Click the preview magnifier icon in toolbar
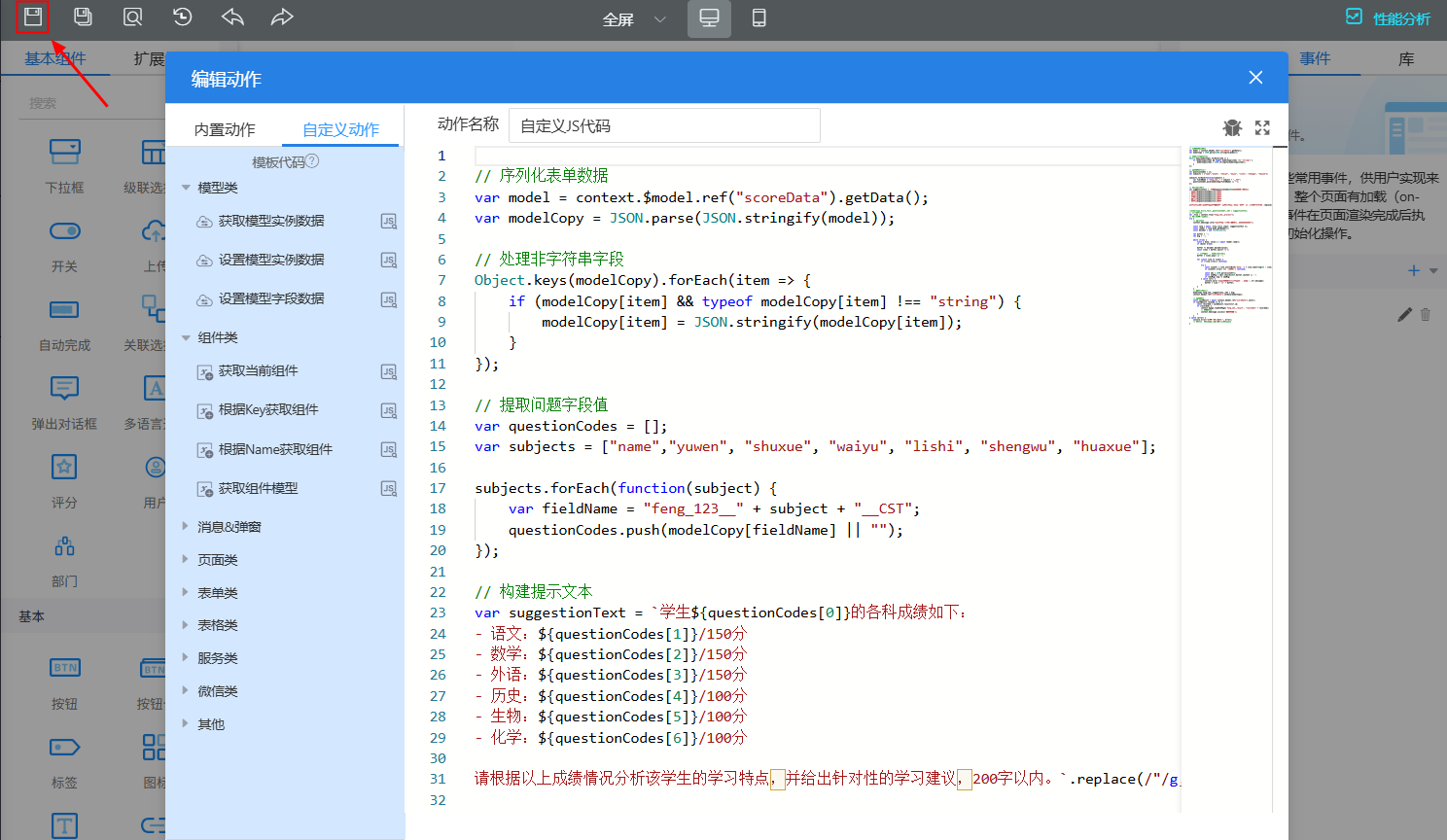The height and width of the screenshot is (840, 1447). (x=132, y=17)
